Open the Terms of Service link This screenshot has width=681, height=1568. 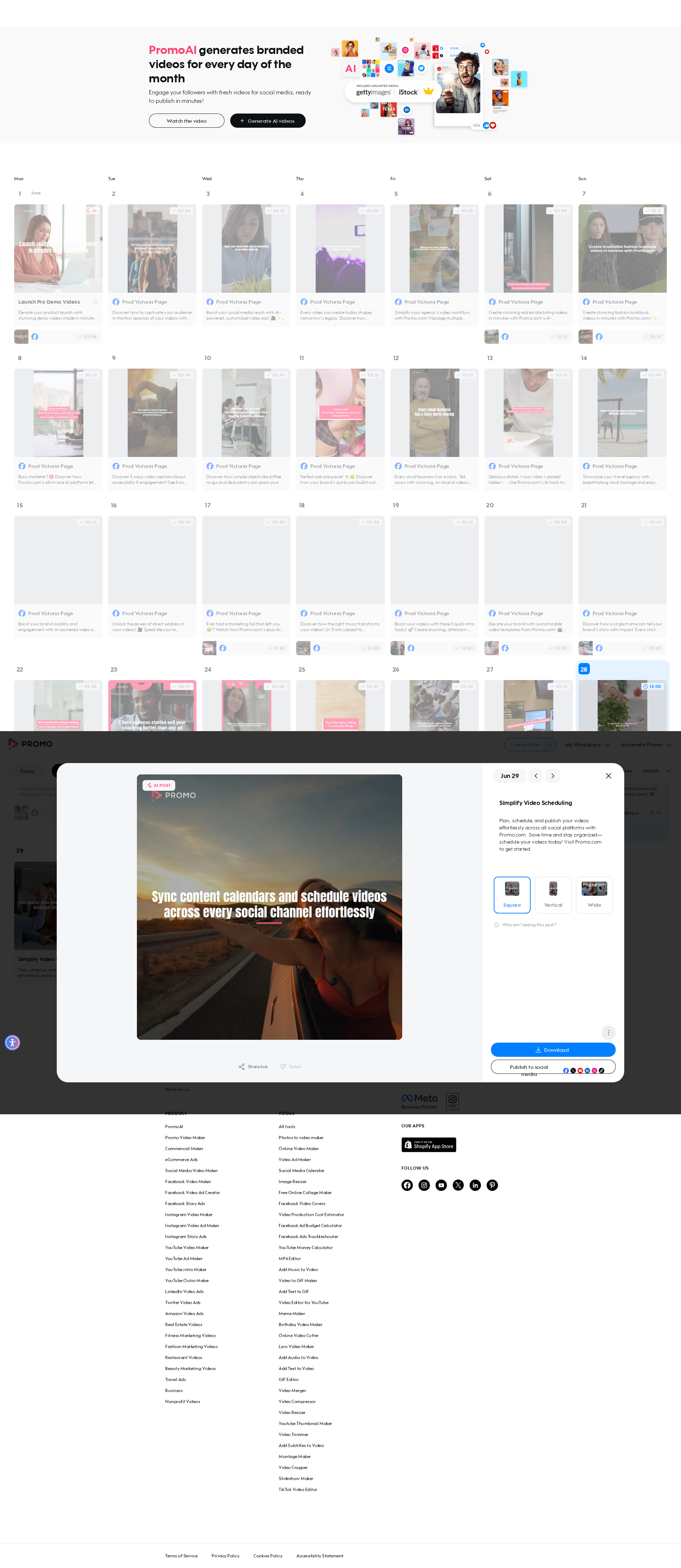pyautogui.click(x=181, y=1555)
